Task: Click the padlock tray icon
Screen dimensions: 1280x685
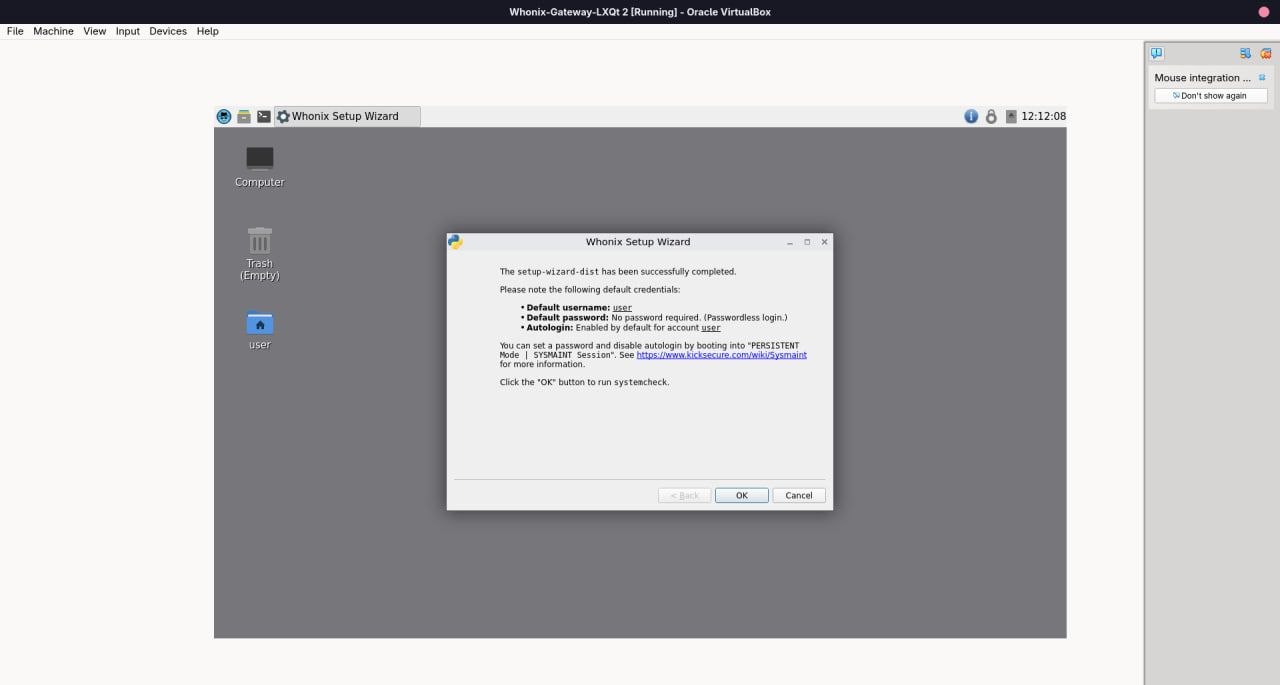Action: click(x=991, y=116)
